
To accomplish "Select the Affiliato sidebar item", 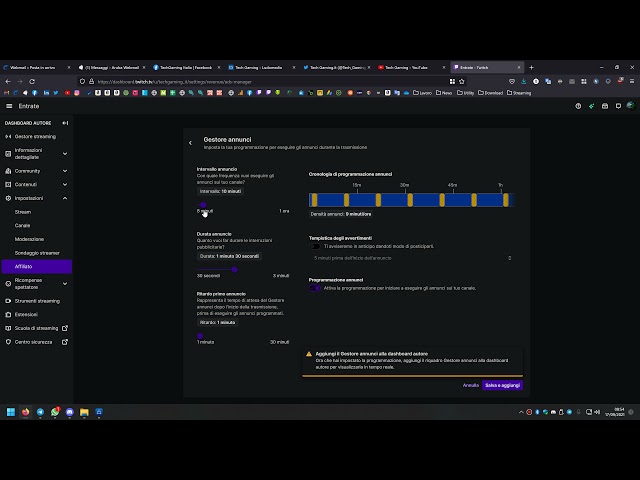I will (37, 267).
